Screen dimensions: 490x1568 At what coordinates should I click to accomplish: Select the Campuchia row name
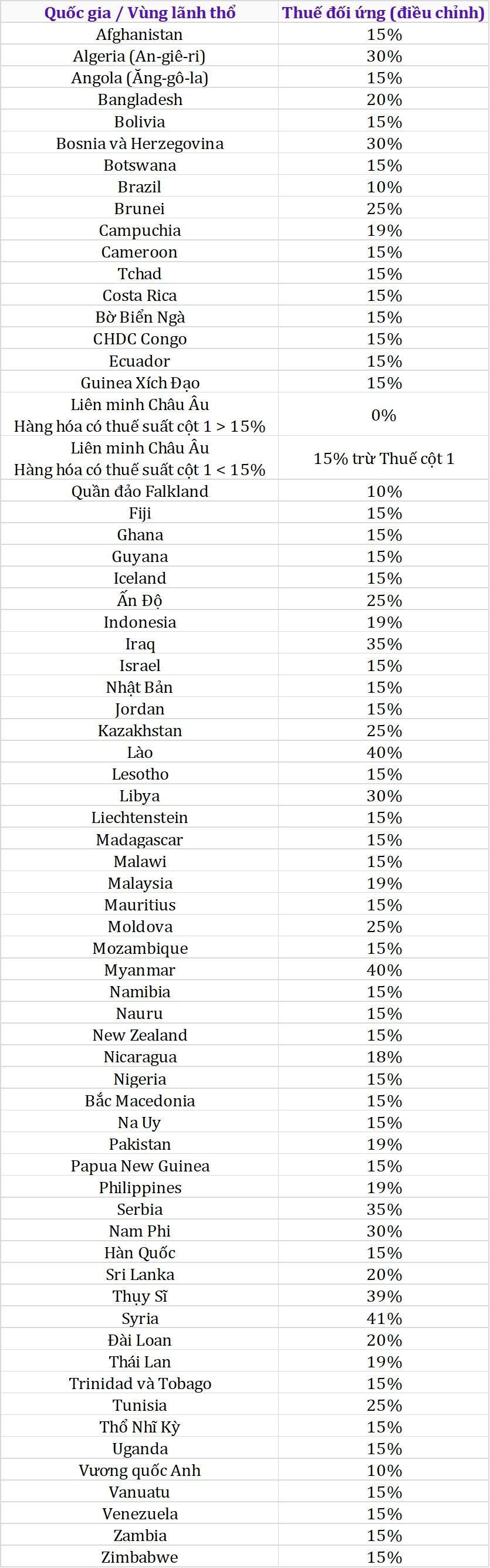tap(140, 230)
